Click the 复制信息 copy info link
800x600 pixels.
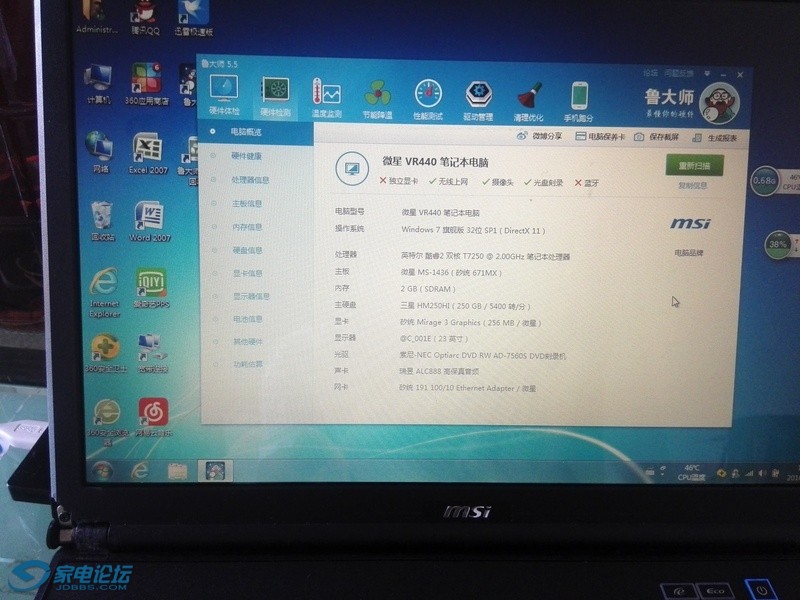click(692, 186)
